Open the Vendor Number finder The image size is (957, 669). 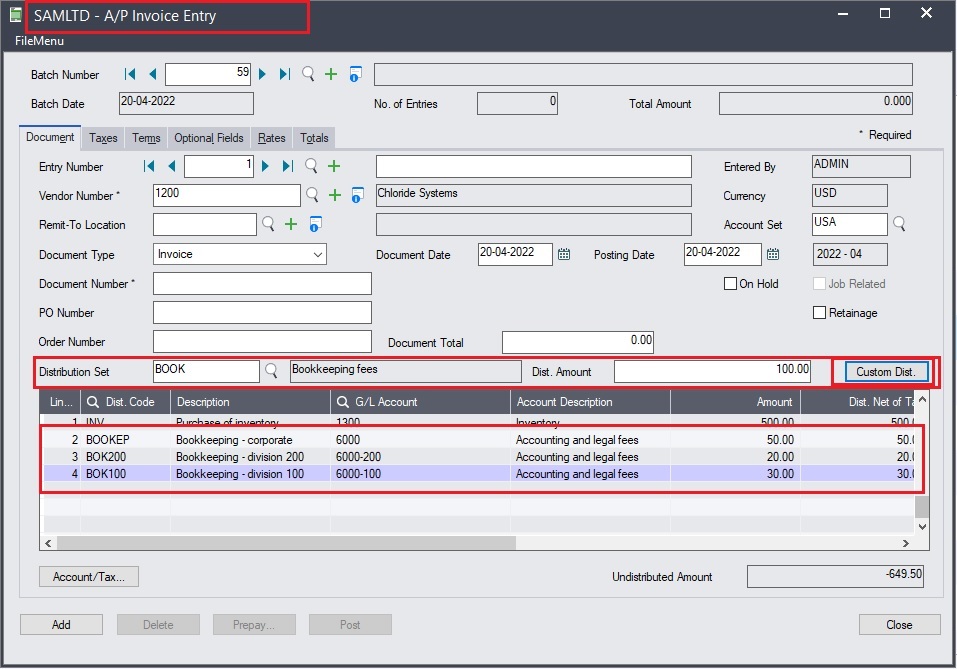[312, 195]
